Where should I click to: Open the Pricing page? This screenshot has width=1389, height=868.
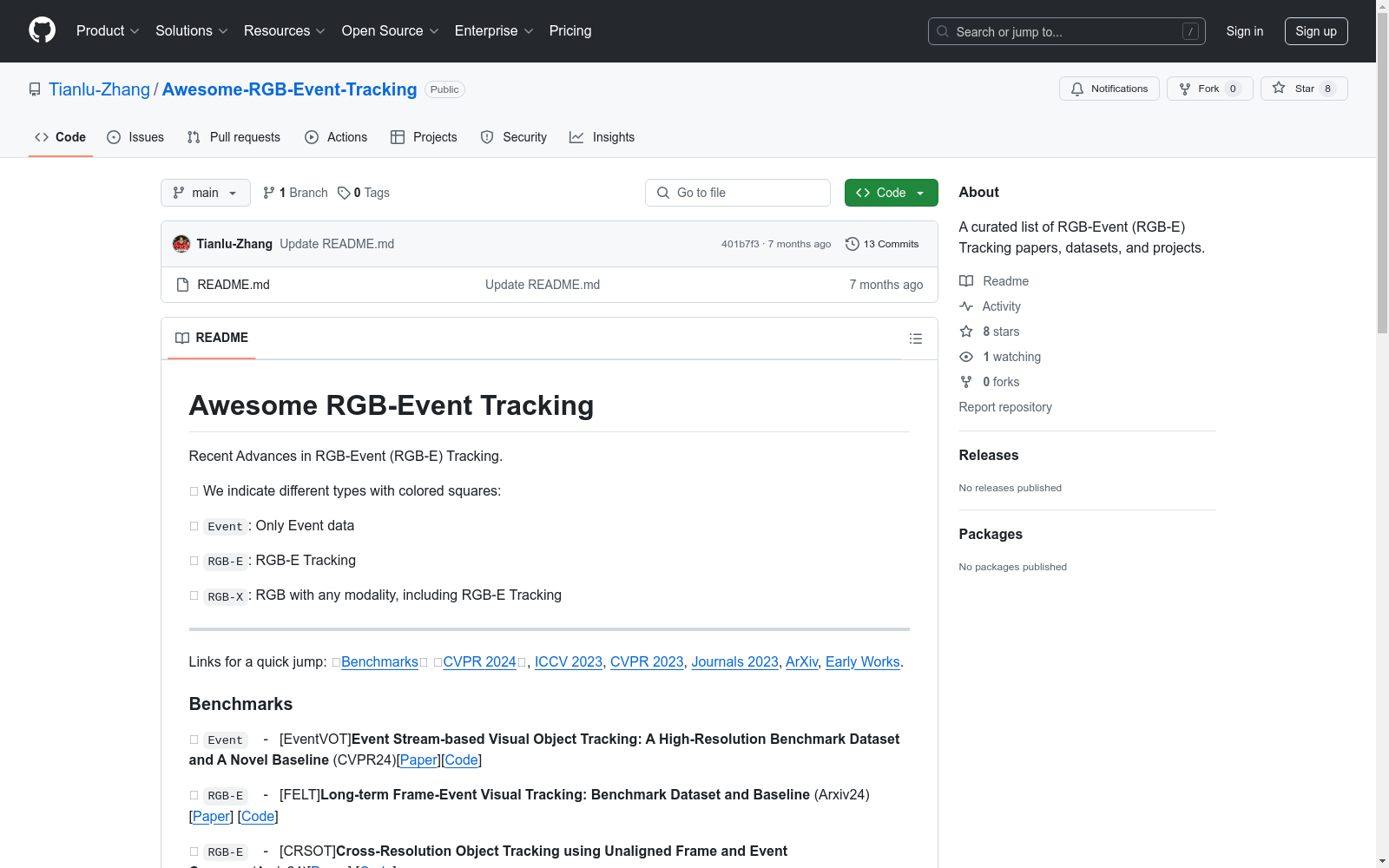[x=570, y=31]
